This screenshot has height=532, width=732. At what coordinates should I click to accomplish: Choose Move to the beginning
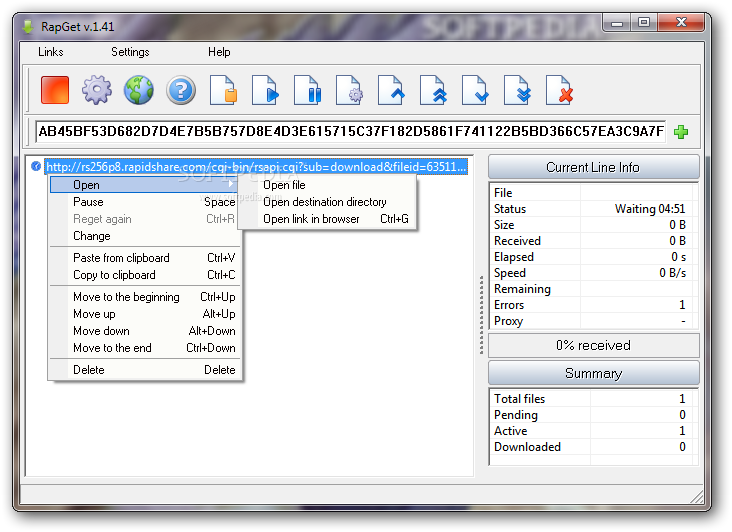(x=144, y=297)
